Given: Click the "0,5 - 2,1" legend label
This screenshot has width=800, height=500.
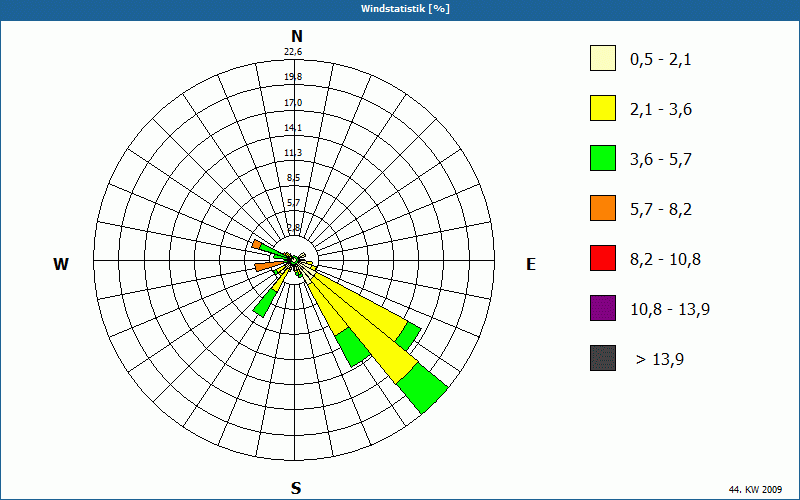Looking at the screenshot, I should coord(661,60).
